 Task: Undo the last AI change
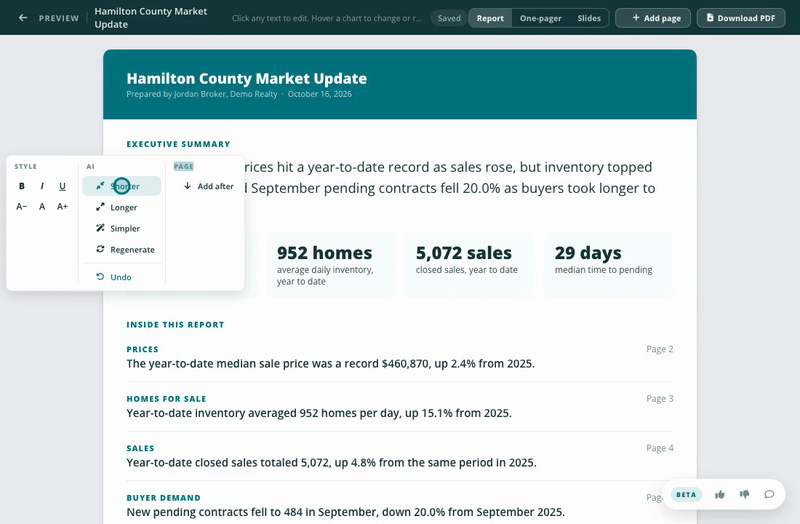[x=121, y=277]
